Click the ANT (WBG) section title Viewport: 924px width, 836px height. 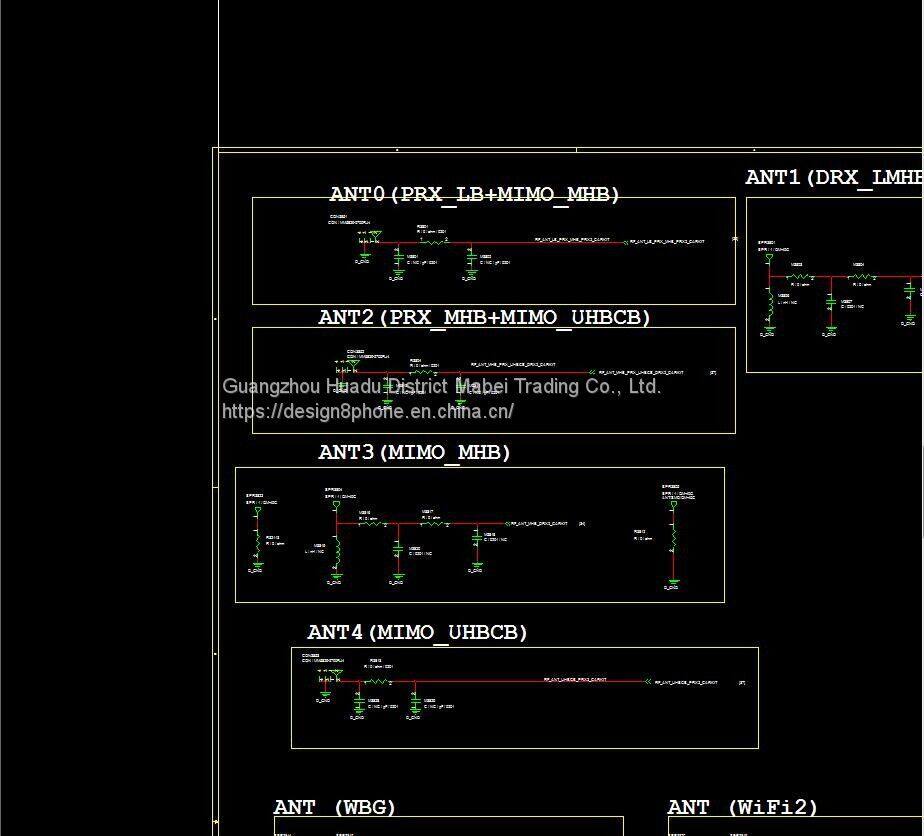[x=335, y=807]
